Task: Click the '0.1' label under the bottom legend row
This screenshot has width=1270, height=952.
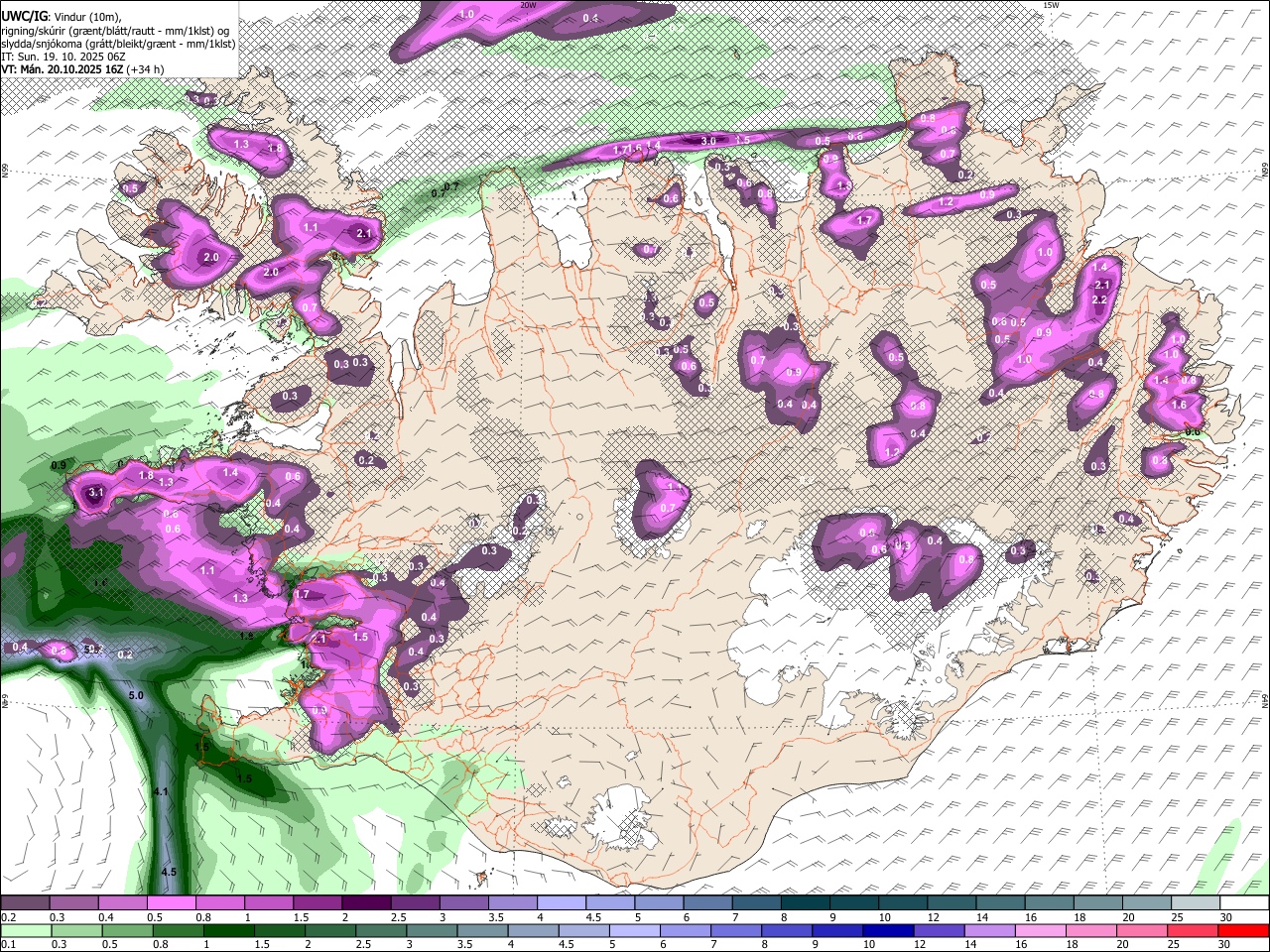Action: coord(10,945)
